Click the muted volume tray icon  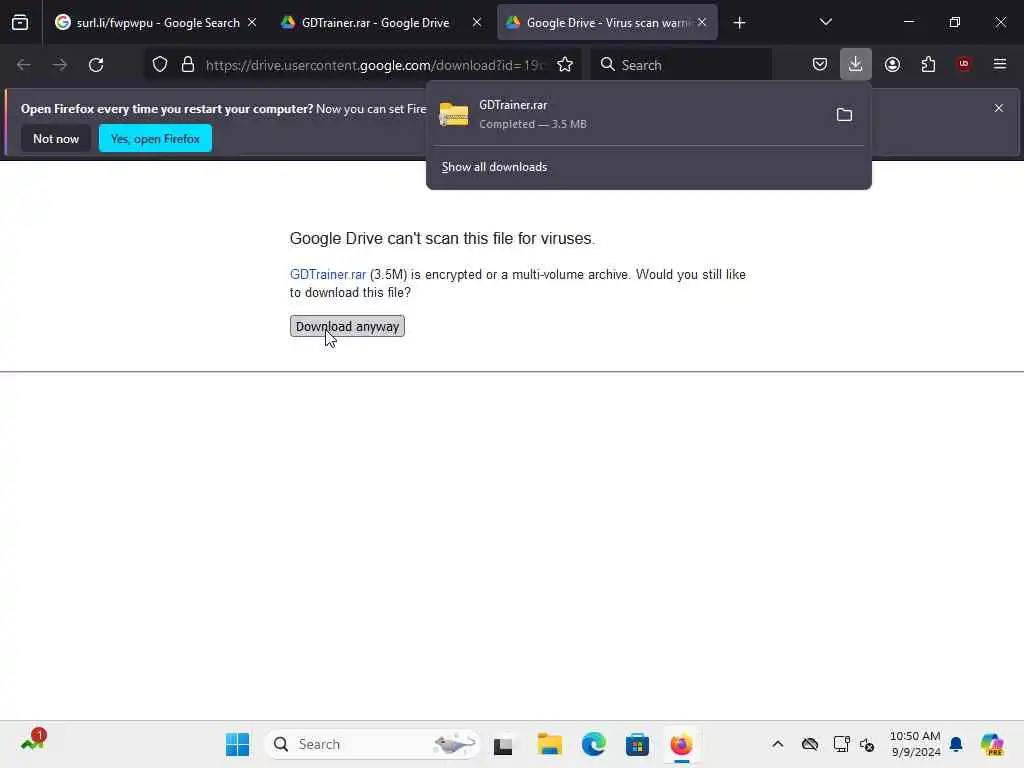pyautogui.click(x=867, y=744)
